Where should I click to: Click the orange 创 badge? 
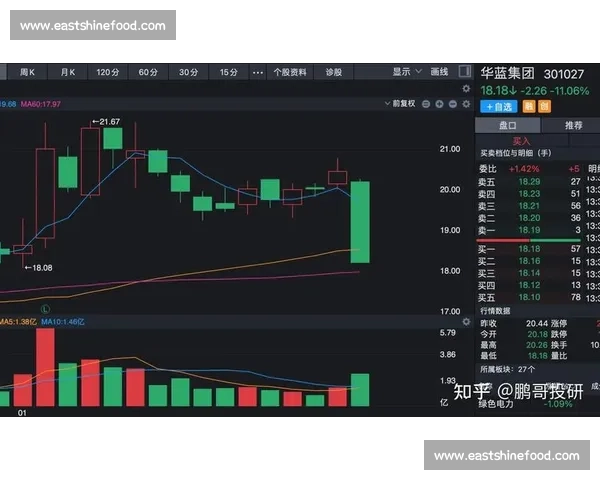pyautogui.click(x=544, y=106)
